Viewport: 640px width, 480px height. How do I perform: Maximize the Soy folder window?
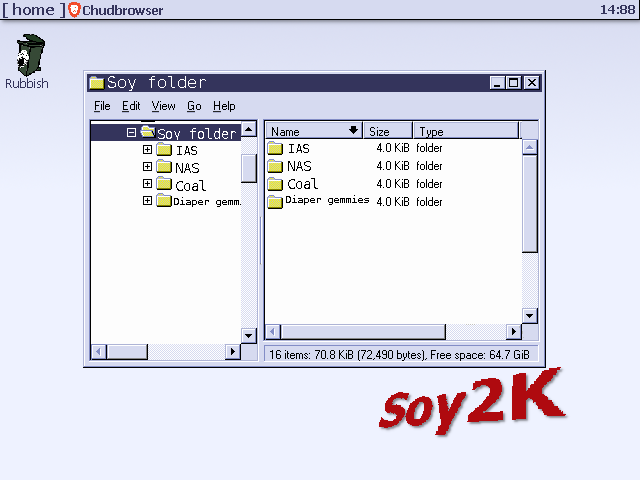(513, 83)
